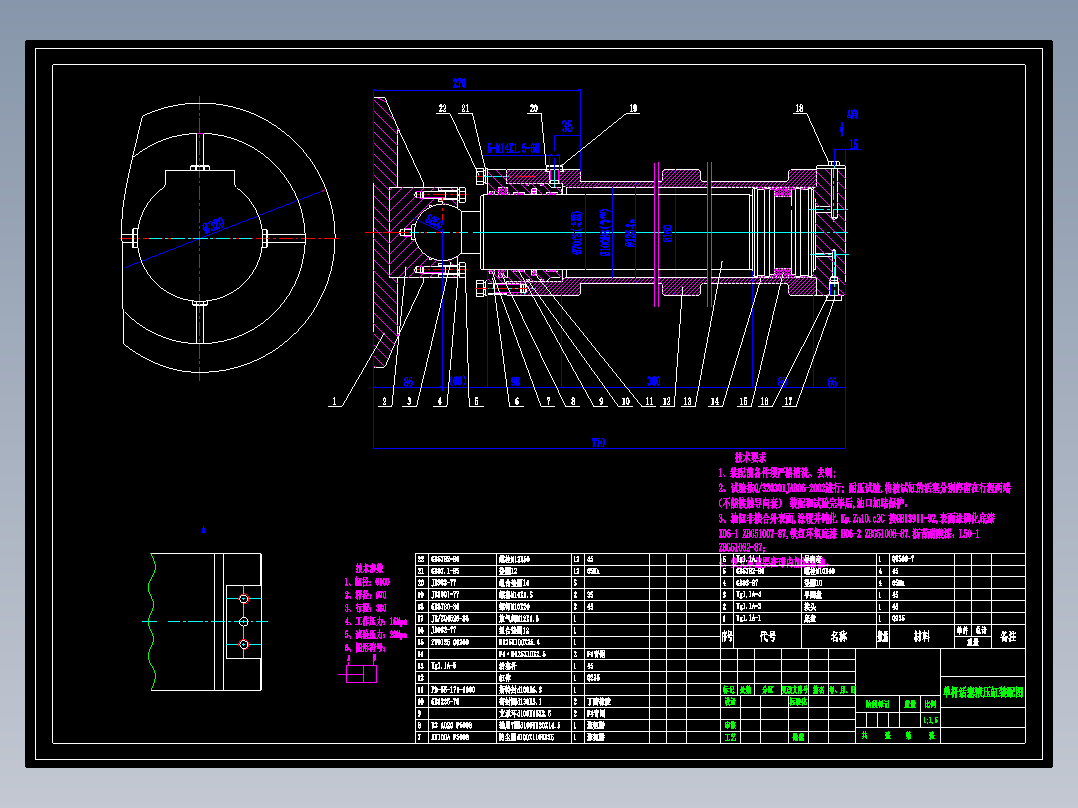Click the view label A above the detail view

[203, 530]
